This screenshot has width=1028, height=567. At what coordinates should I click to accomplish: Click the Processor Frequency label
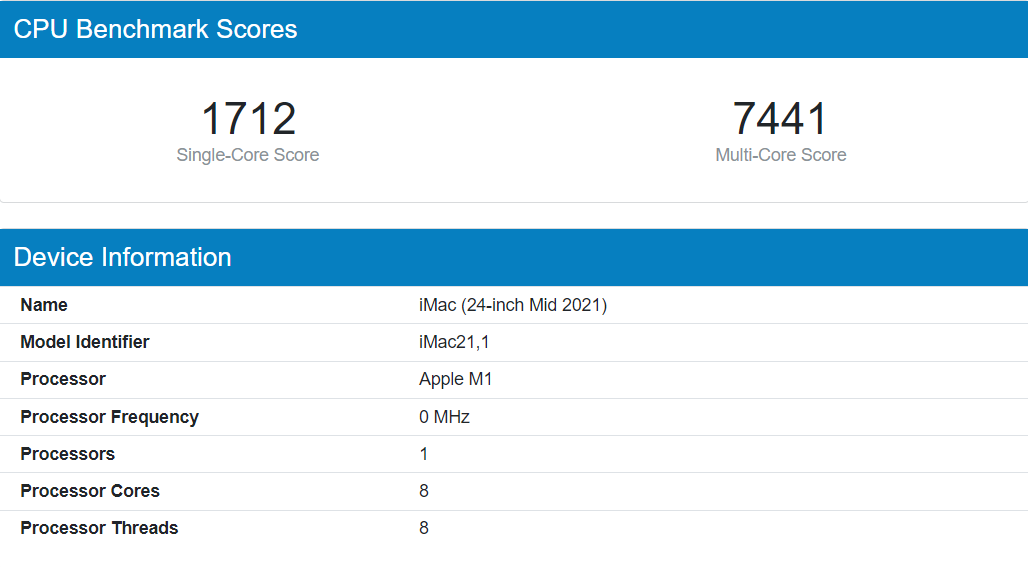click(109, 417)
